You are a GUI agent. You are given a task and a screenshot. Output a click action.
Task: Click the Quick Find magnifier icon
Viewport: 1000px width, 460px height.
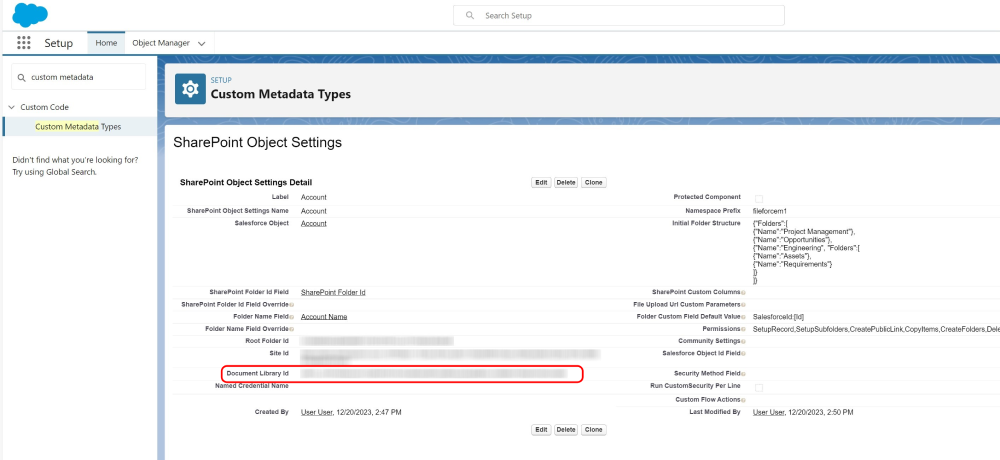coord(22,77)
